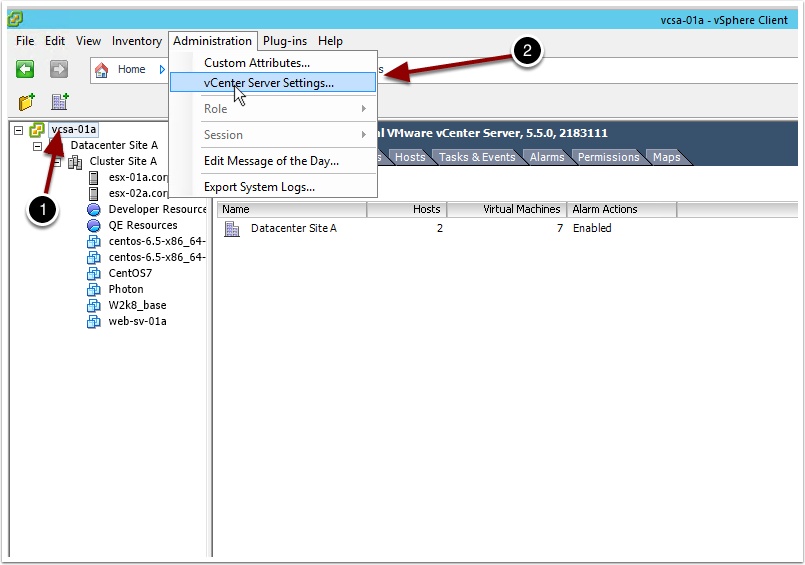Viewport: 805px width, 565px height.
Task: Sort by the Alarm Actions column header
Action: click(622, 209)
